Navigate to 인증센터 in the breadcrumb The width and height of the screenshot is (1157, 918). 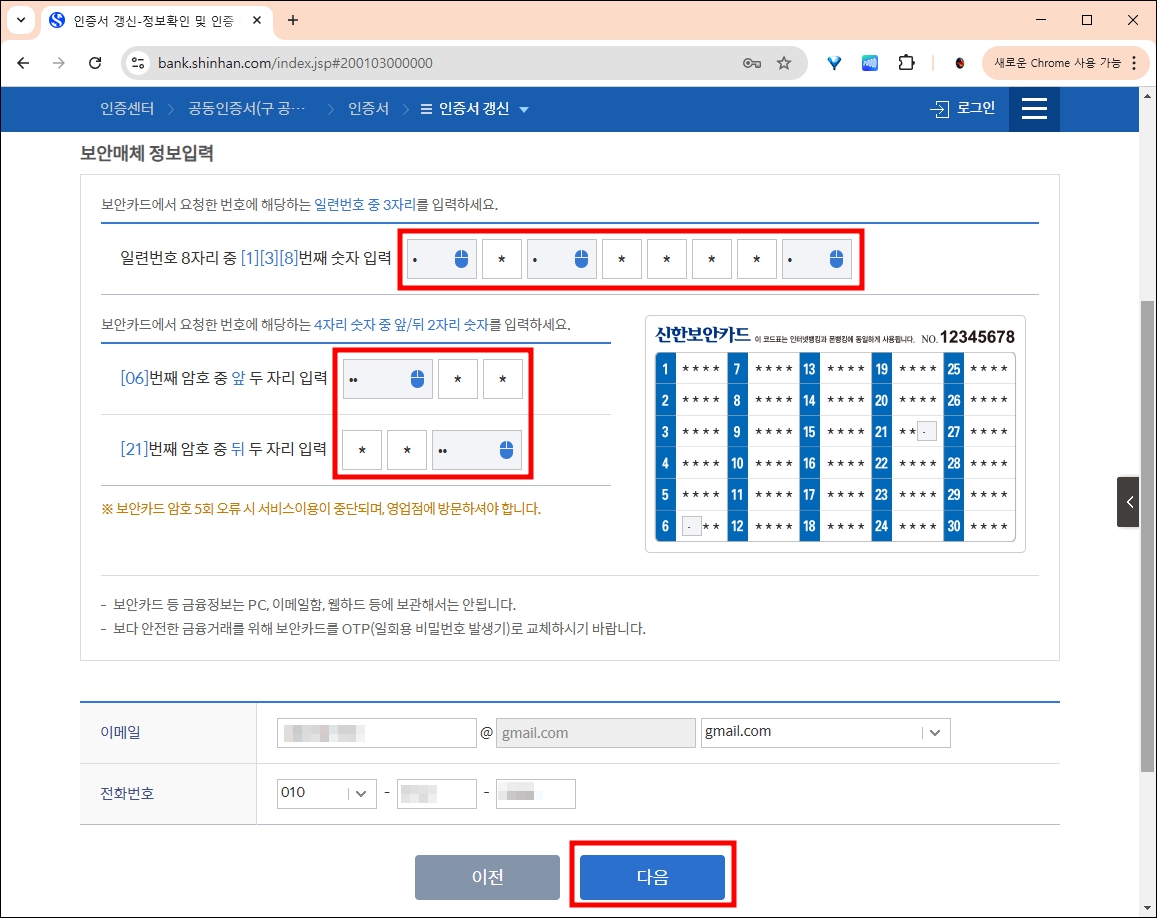click(127, 110)
